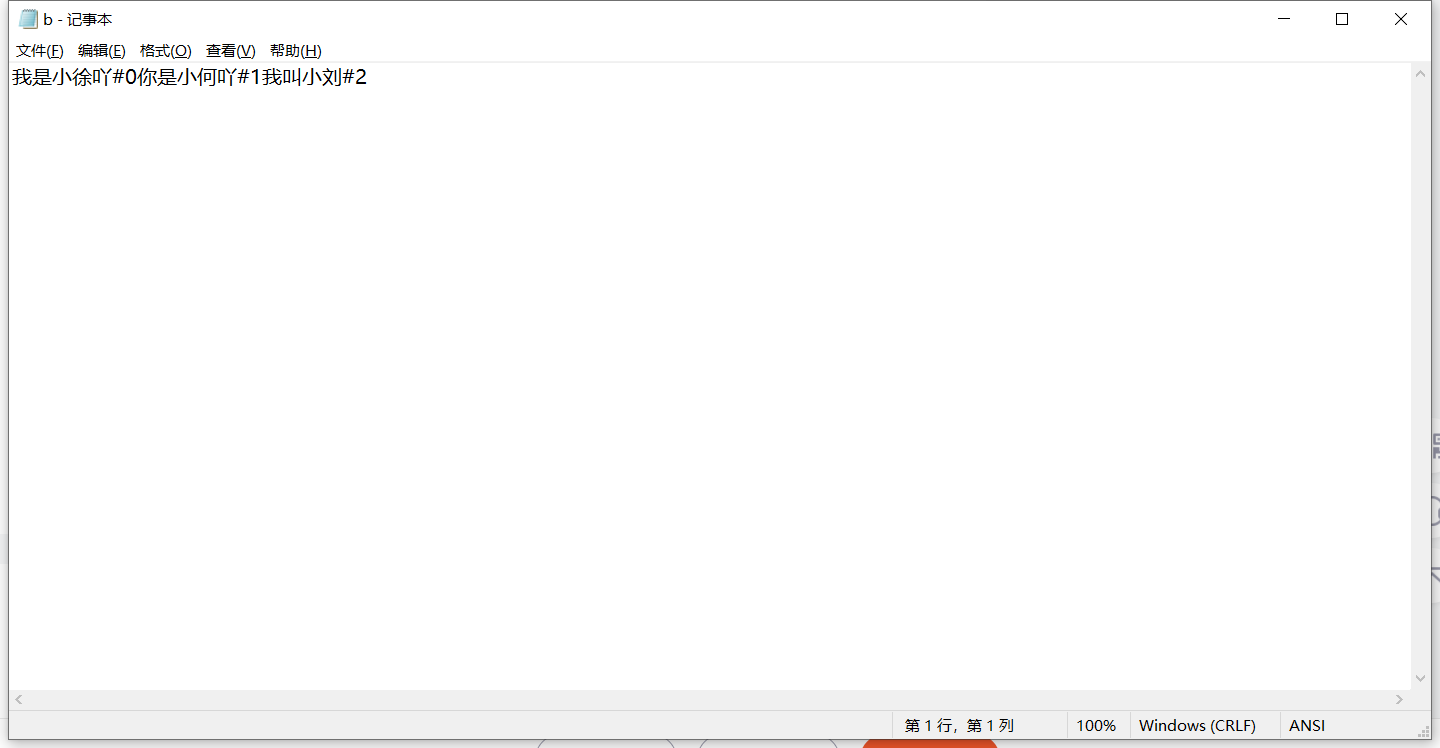Minimize the Notepad window

tap(1285, 19)
